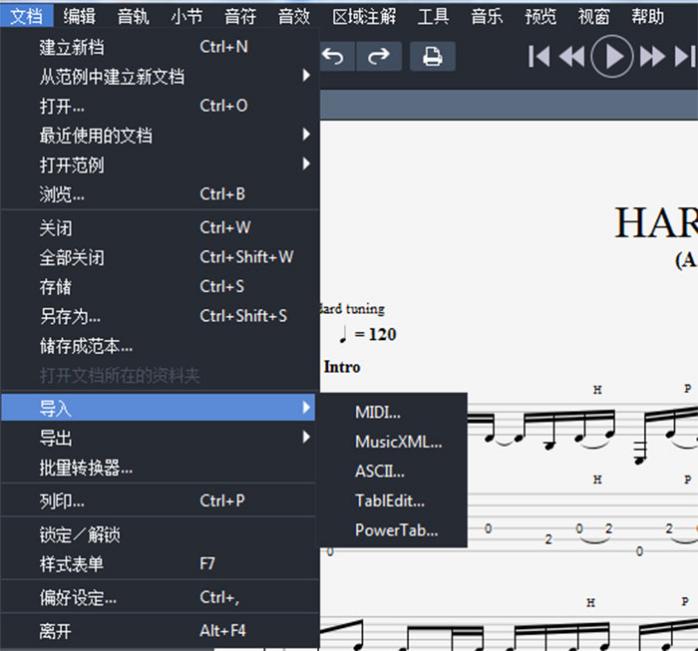The image size is (698, 651).
Task: Open the 音轨 menu
Action: pyautogui.click(x=133, y=16)
